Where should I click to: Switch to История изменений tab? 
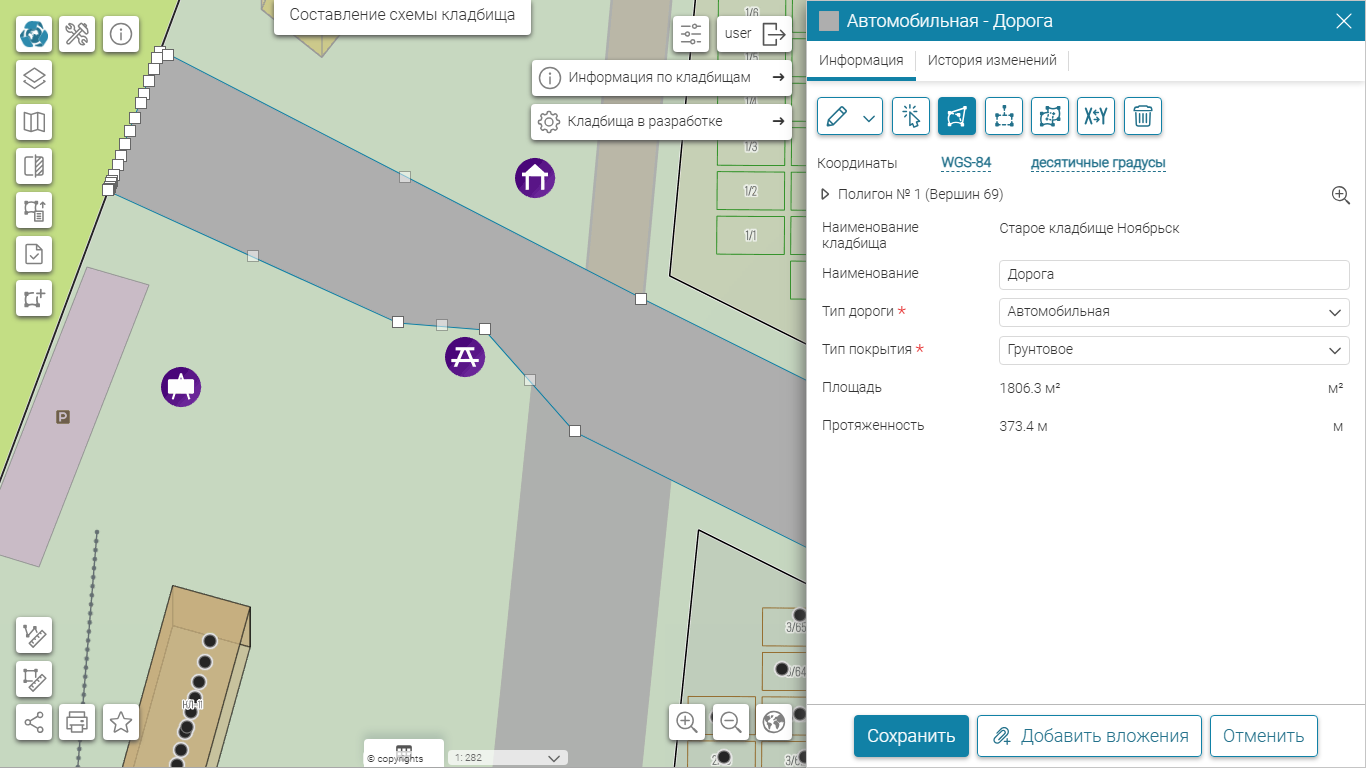tap(991, 61)
